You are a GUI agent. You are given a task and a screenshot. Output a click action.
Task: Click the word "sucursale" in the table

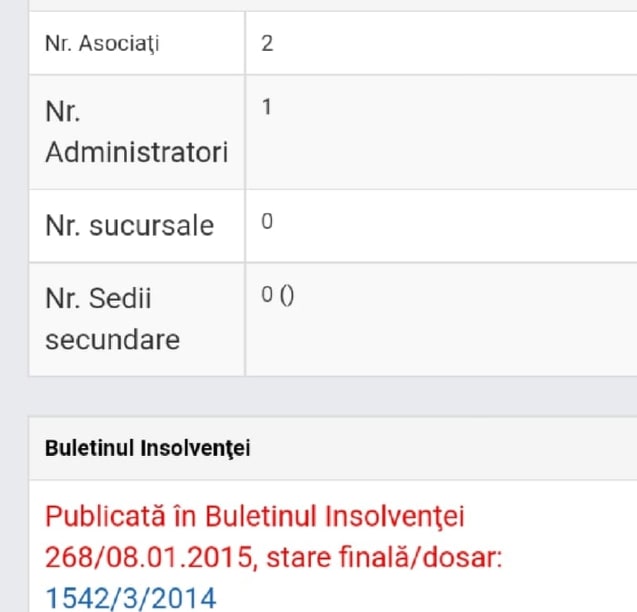pos(153,226)
